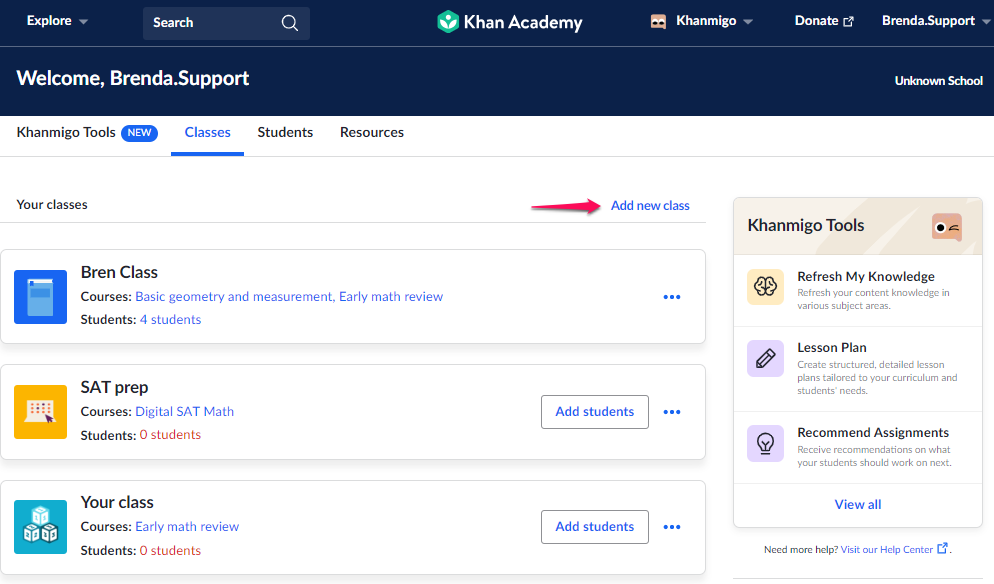Open the Khanmigo Tools tab
Viewport: 994px width, 584px height.
pos(87,133)
